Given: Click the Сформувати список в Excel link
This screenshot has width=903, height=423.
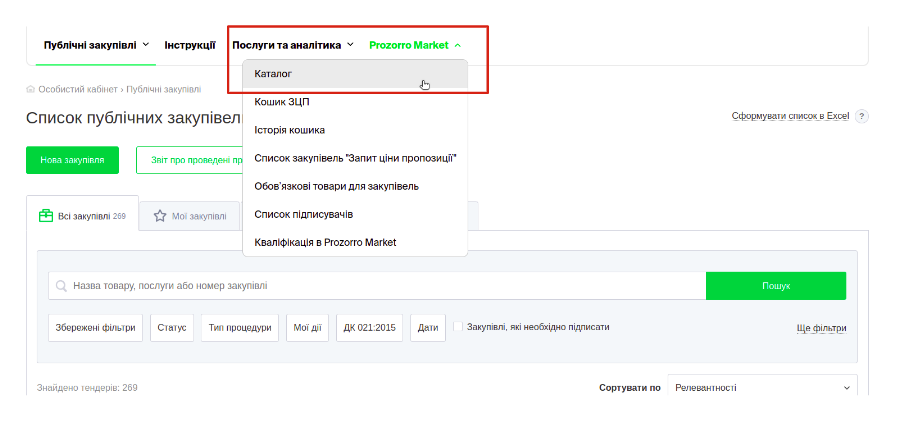Looking at the screenshot, I should 790,116.
